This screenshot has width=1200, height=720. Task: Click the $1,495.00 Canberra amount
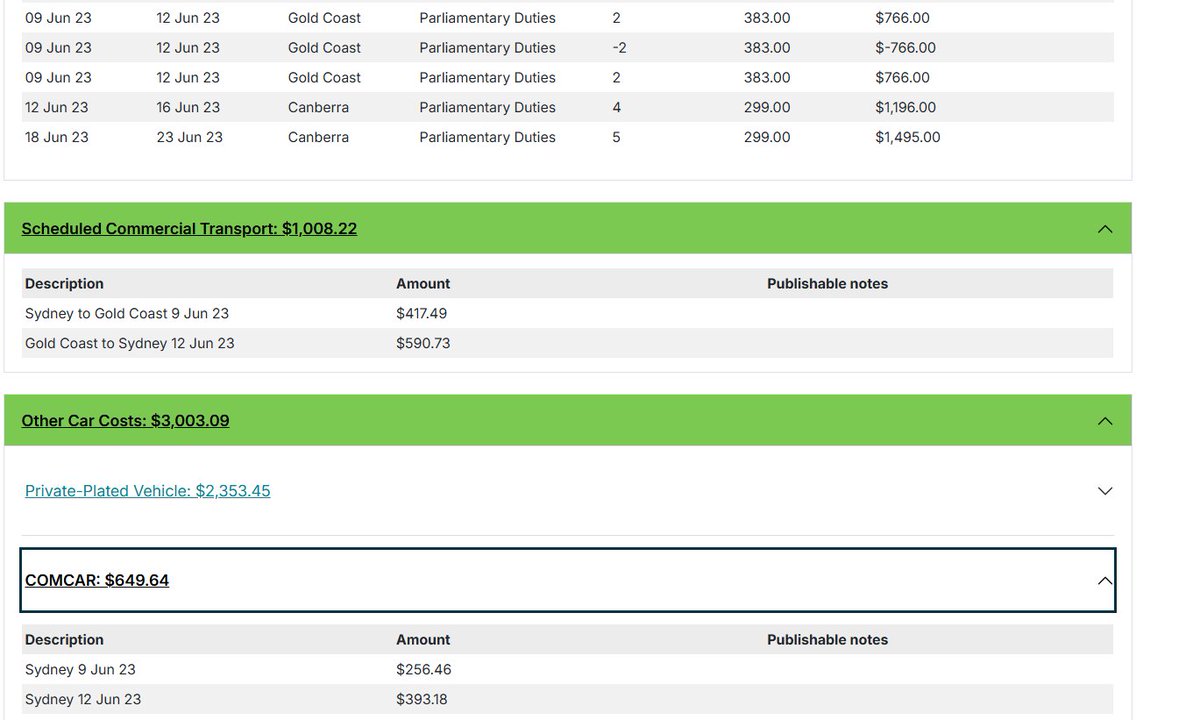tap(907, 137)
